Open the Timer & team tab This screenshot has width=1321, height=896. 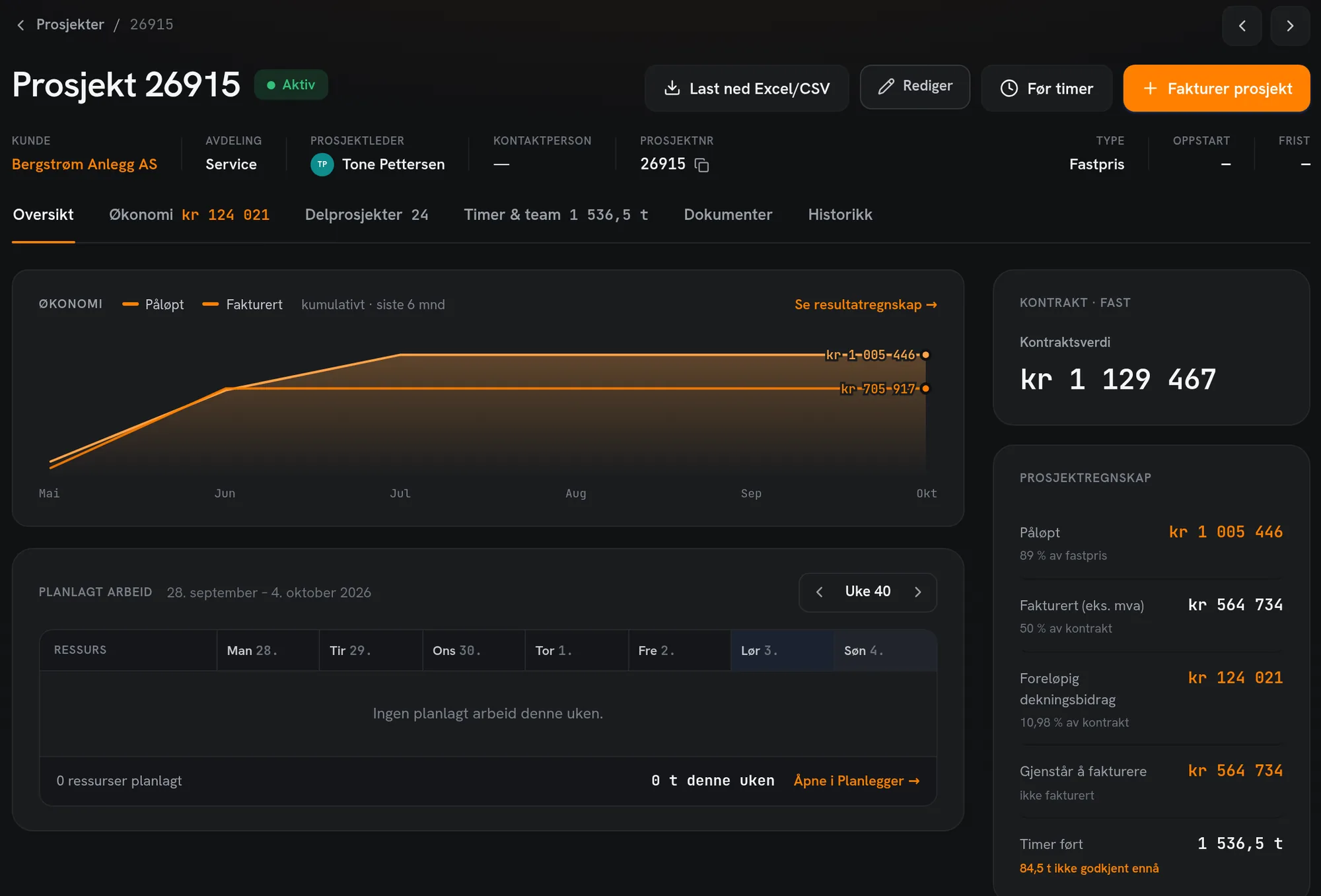(556, 215)
